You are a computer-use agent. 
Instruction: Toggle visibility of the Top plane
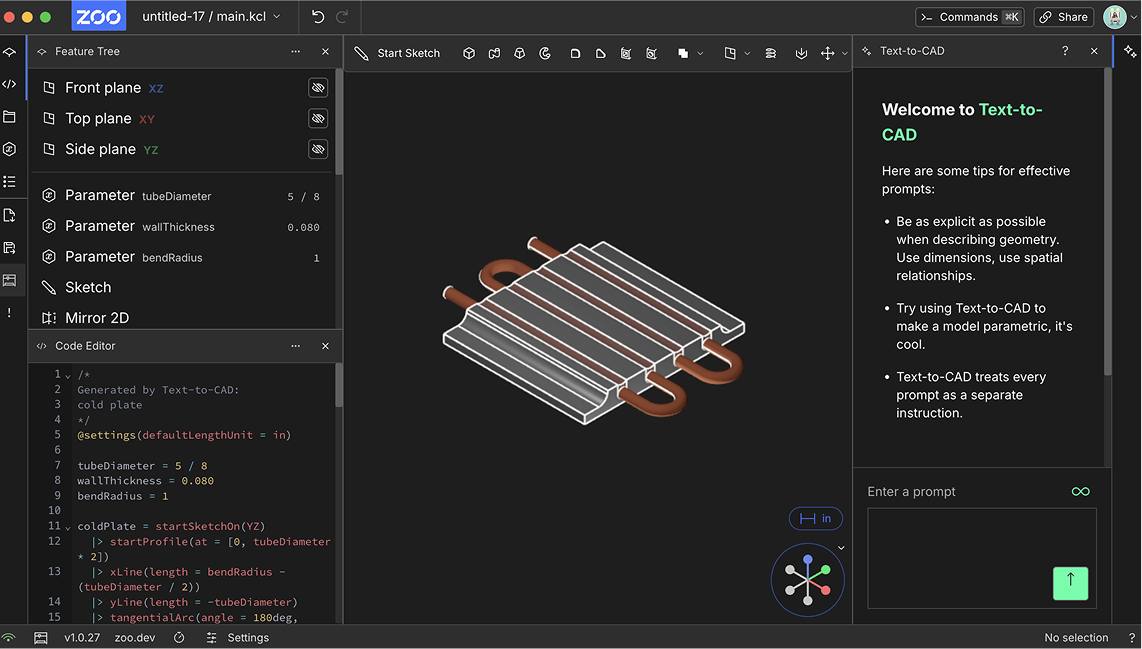coord(317,118)
